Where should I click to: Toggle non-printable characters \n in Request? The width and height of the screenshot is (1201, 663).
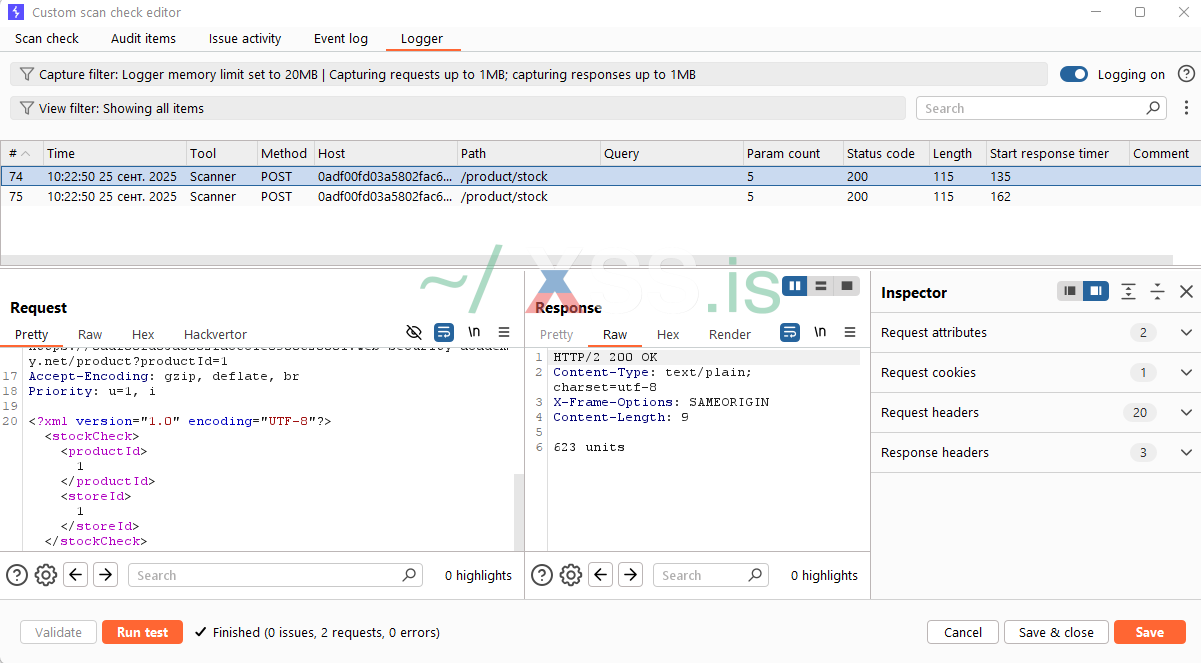tap(474, 332)
